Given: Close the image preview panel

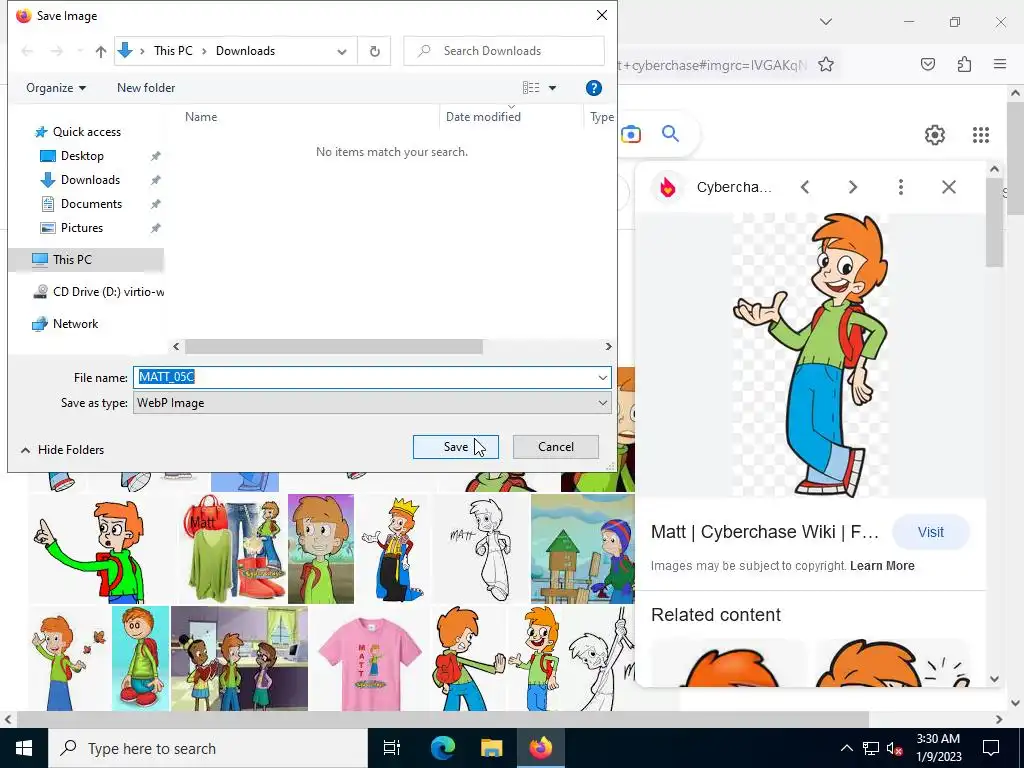Looking at the screenshot, I should point(949,187).
